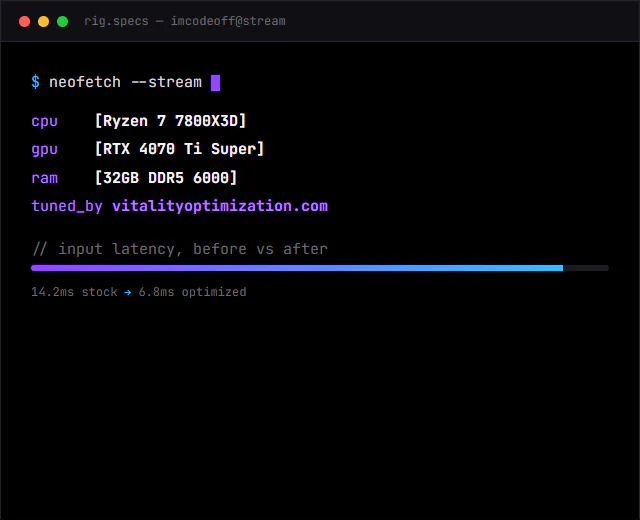Click the tuned_by label
This screenshot has width=640, height=520.
[67, 206]
